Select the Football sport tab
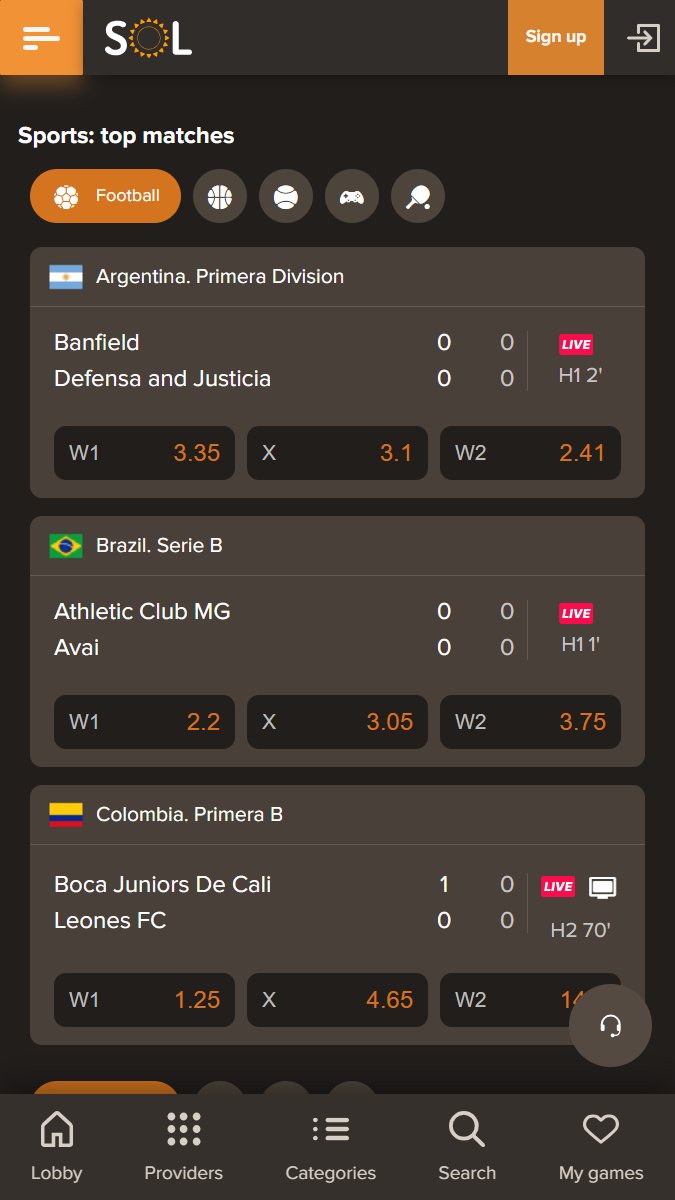 point(105,196)
